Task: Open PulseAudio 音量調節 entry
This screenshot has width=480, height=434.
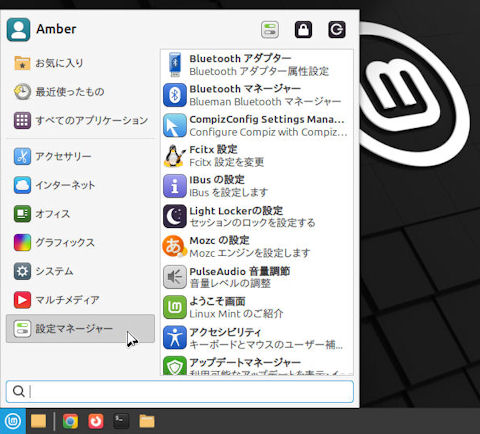Action: (x=257, y=277)
